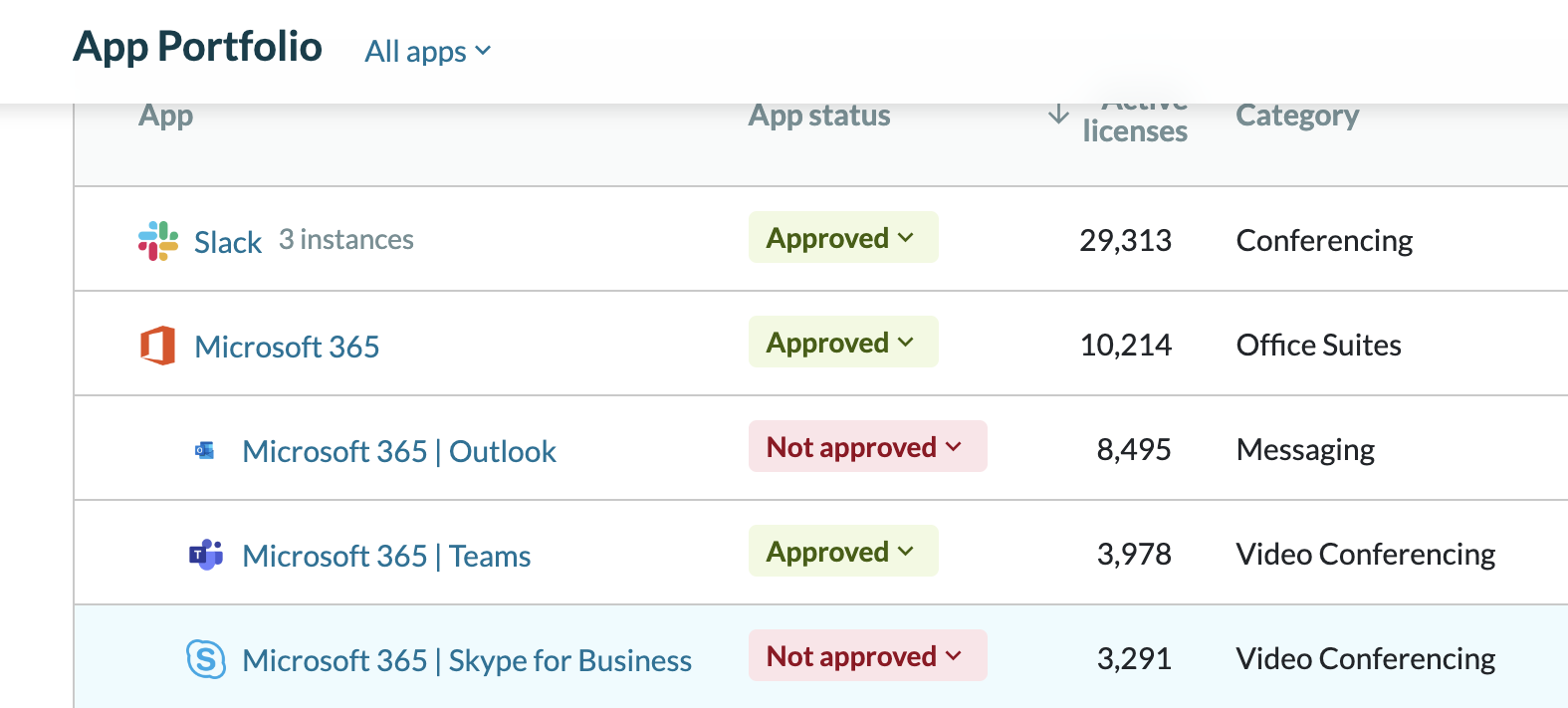1568x708 pixels.
Task: Open Teams' Approved status dropdown
Action: (x=842, y=552)
